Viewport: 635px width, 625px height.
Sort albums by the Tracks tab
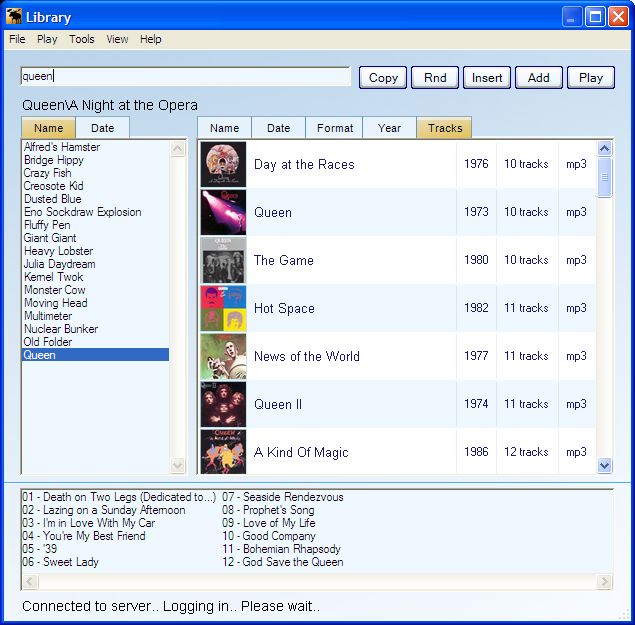click(x=445, y=128)
